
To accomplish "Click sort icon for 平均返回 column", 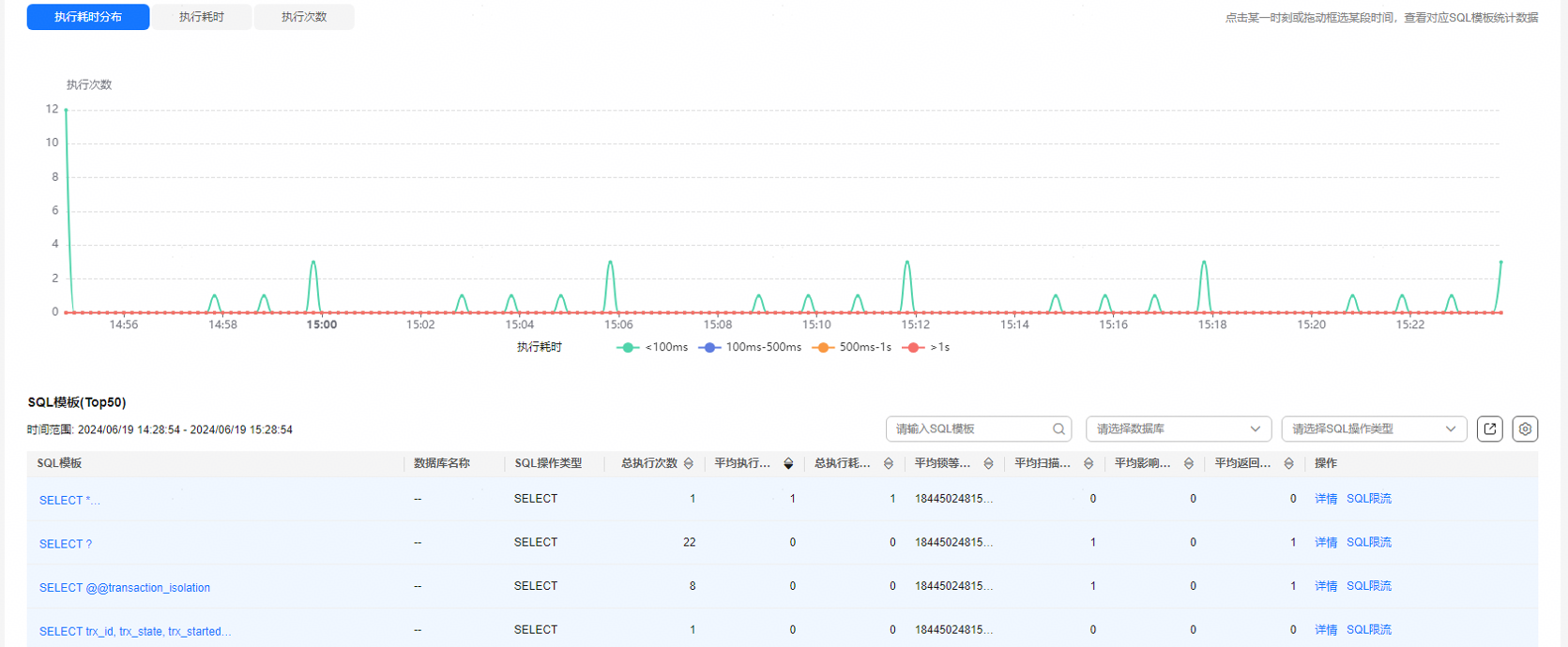I will tap(1288, 463).
